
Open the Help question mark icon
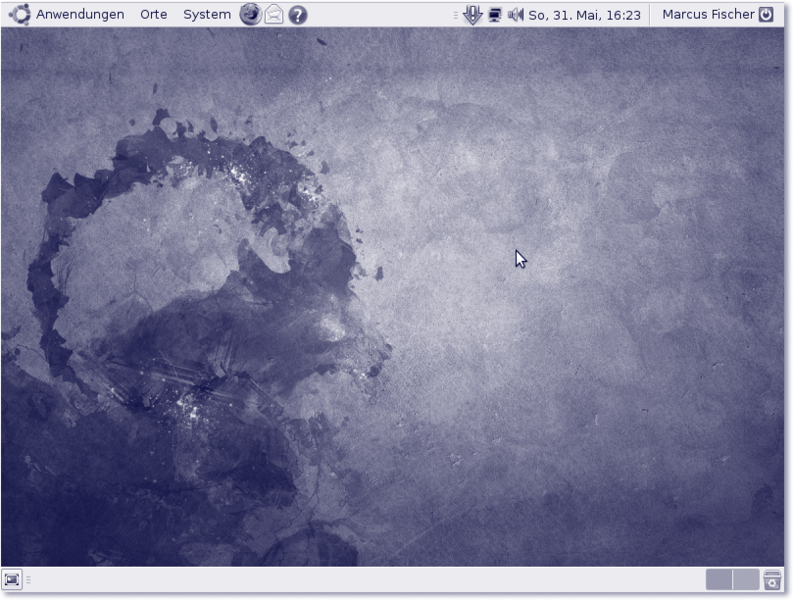297,15
